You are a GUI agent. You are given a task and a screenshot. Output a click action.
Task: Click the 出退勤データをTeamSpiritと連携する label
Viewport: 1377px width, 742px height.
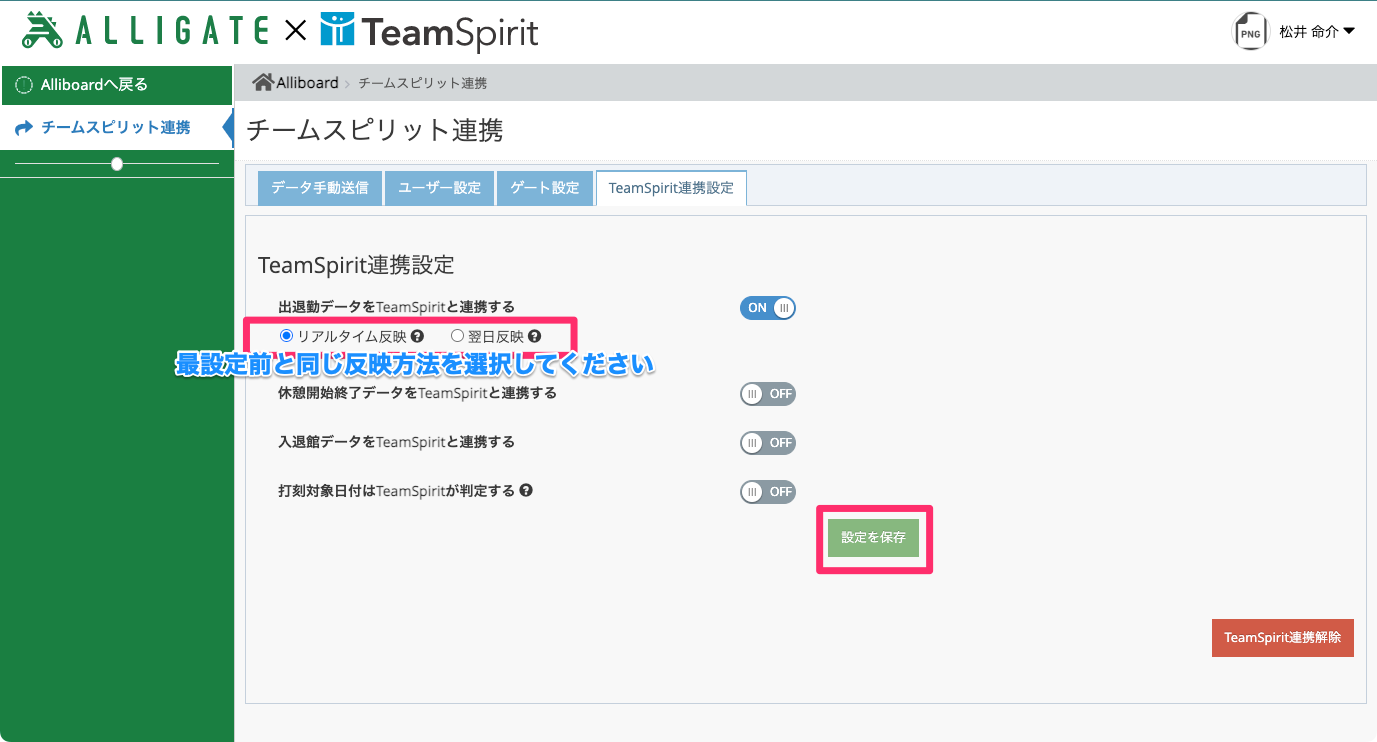pos(396,307)
